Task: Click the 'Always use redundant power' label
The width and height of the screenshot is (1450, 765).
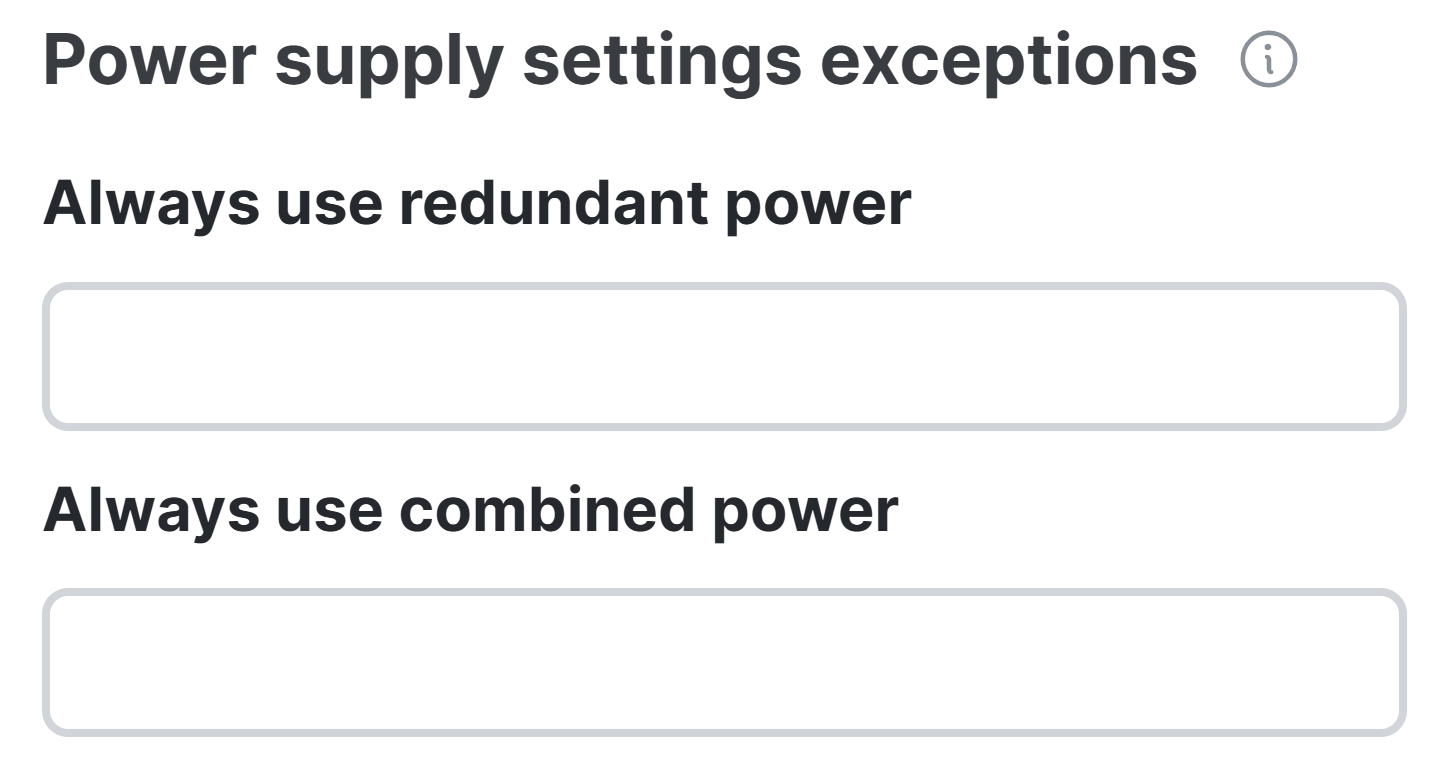Action: (477, 204)
